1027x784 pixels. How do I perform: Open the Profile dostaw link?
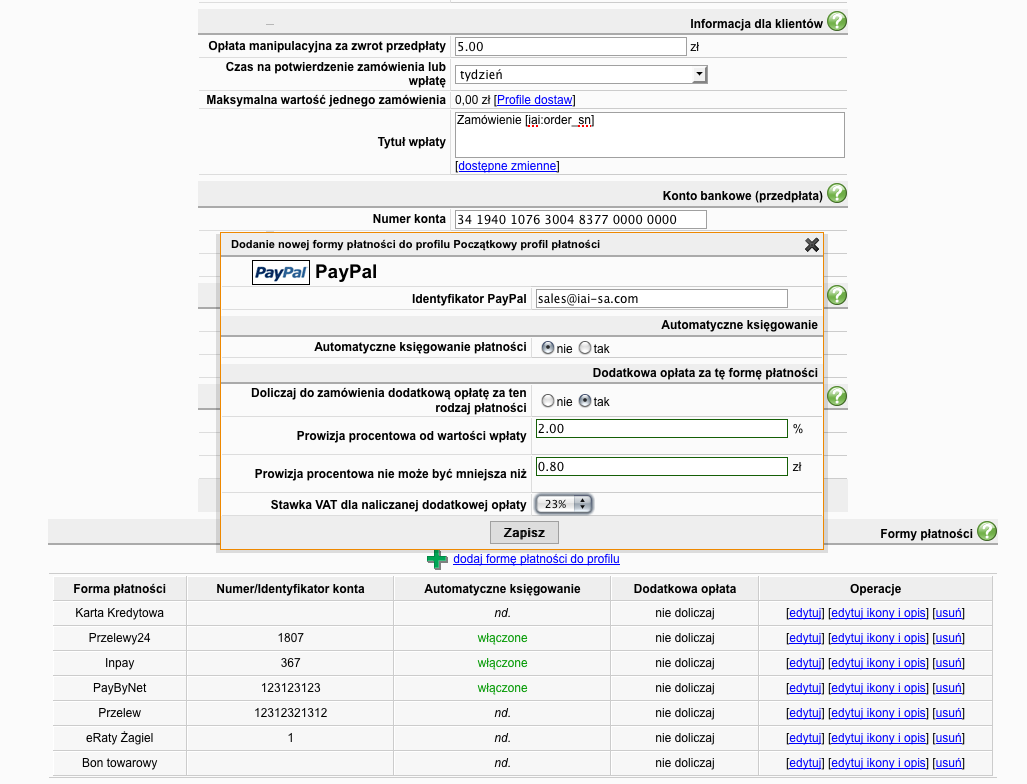point(534,100)
